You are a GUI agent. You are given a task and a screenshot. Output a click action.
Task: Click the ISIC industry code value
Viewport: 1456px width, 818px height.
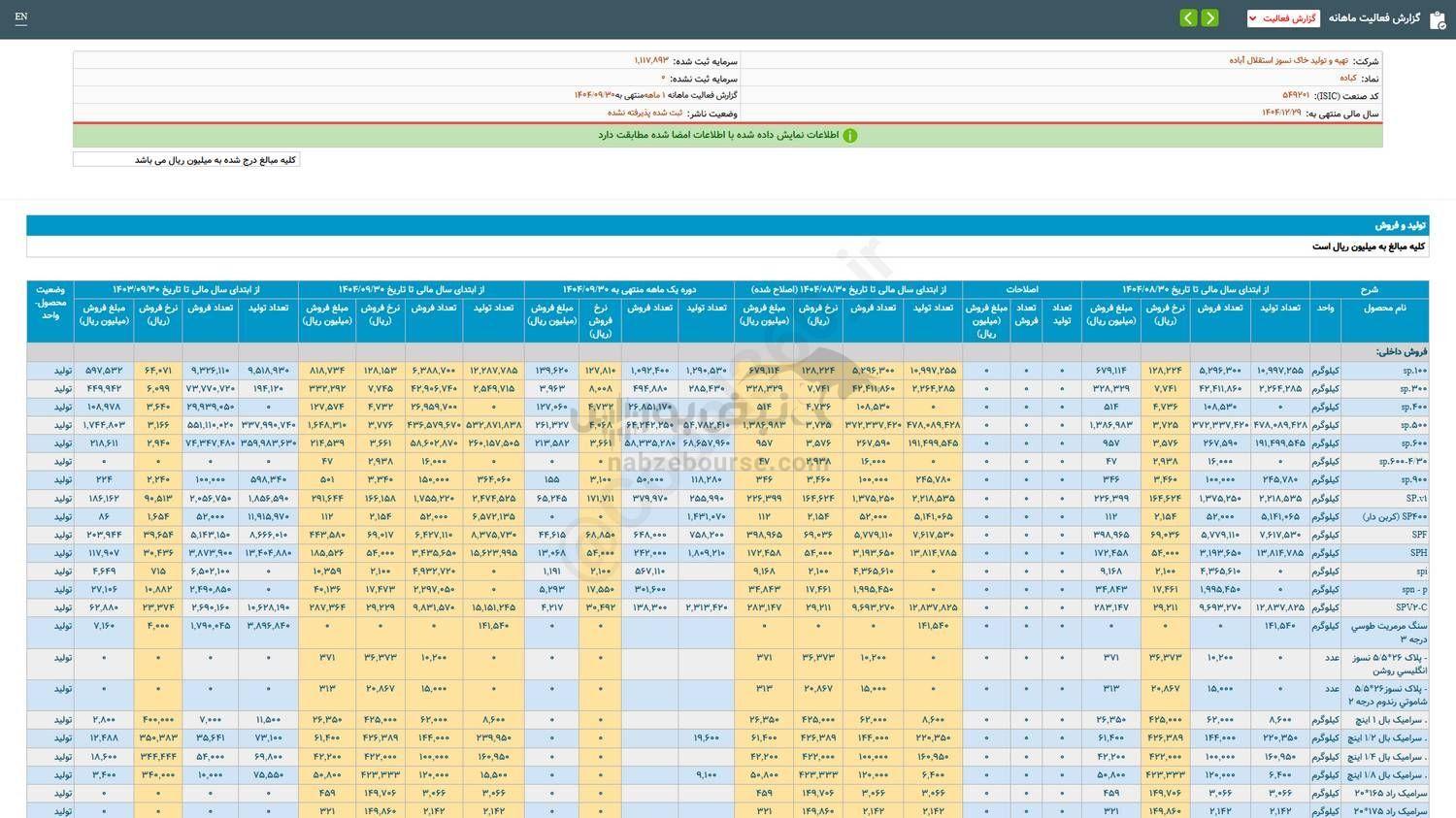point(1295,95)
